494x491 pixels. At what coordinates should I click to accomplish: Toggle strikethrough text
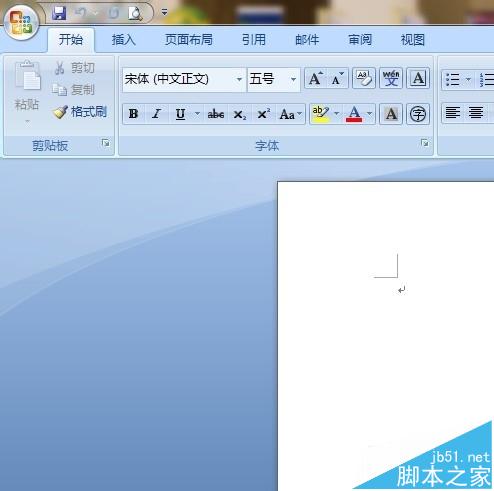(x=216, y=114)
